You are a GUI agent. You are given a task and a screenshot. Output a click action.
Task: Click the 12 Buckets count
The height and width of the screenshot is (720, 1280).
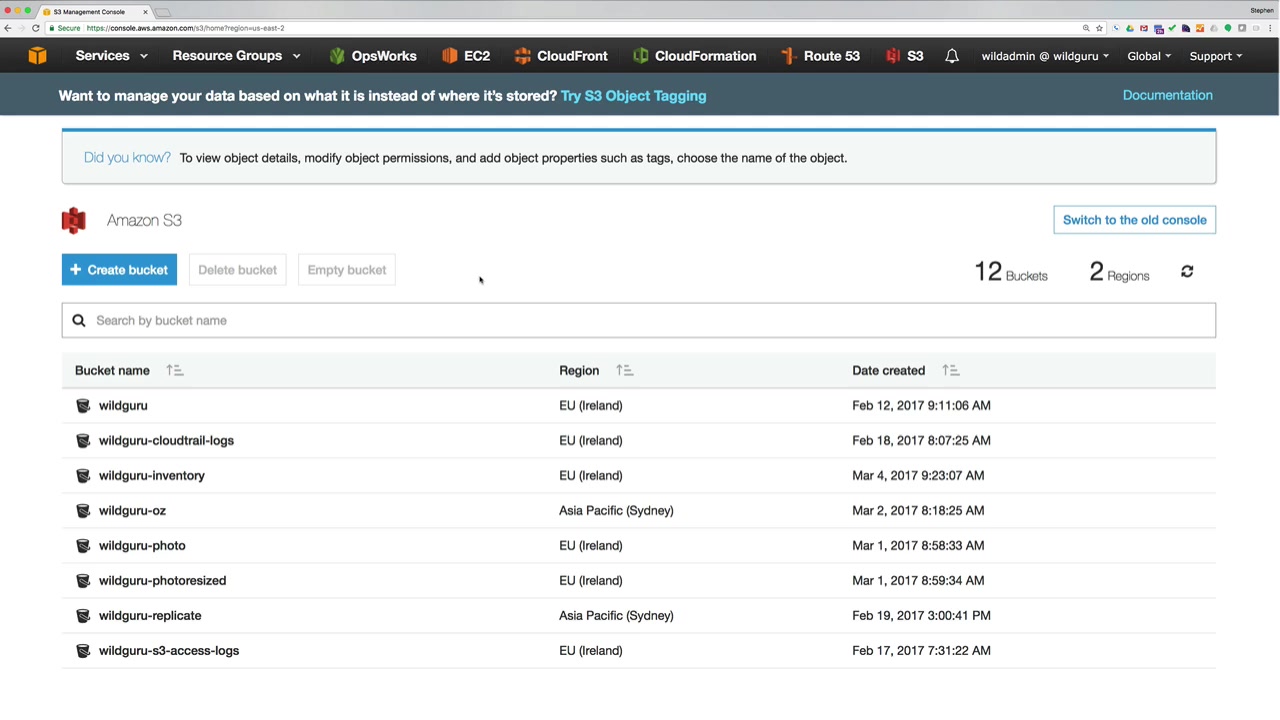tap(1011, 272)
